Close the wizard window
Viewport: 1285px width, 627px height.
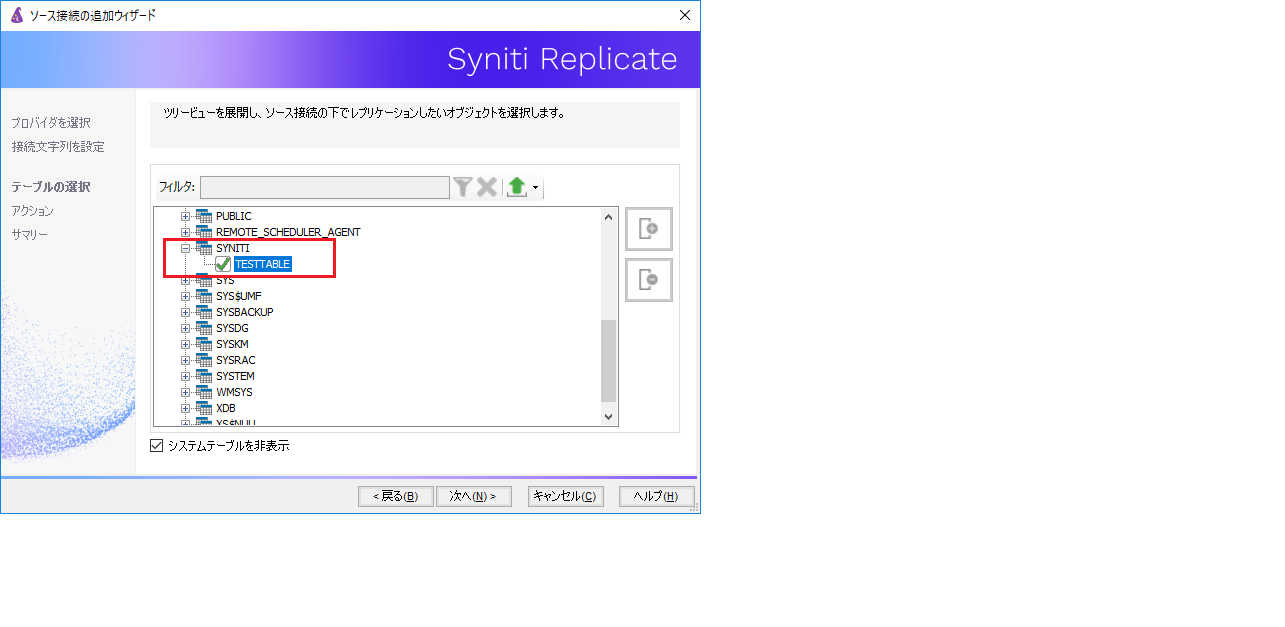point(685,15)
